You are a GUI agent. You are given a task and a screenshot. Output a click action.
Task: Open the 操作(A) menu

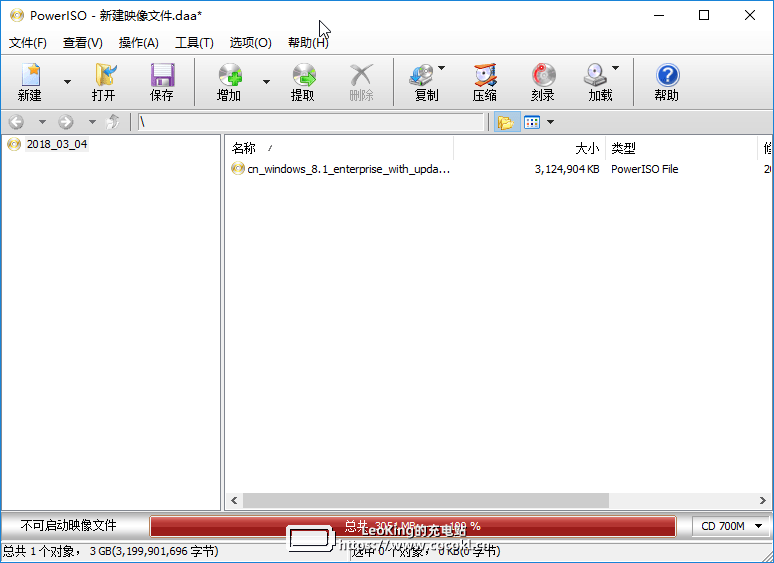[x=139, y=43]
